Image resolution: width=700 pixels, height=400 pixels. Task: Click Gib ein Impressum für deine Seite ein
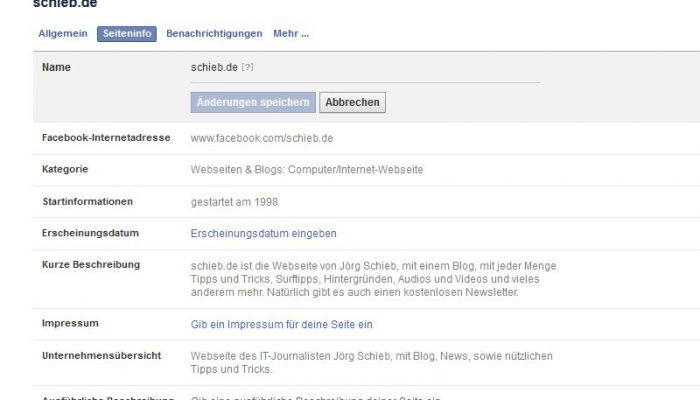tap(281, 325)
